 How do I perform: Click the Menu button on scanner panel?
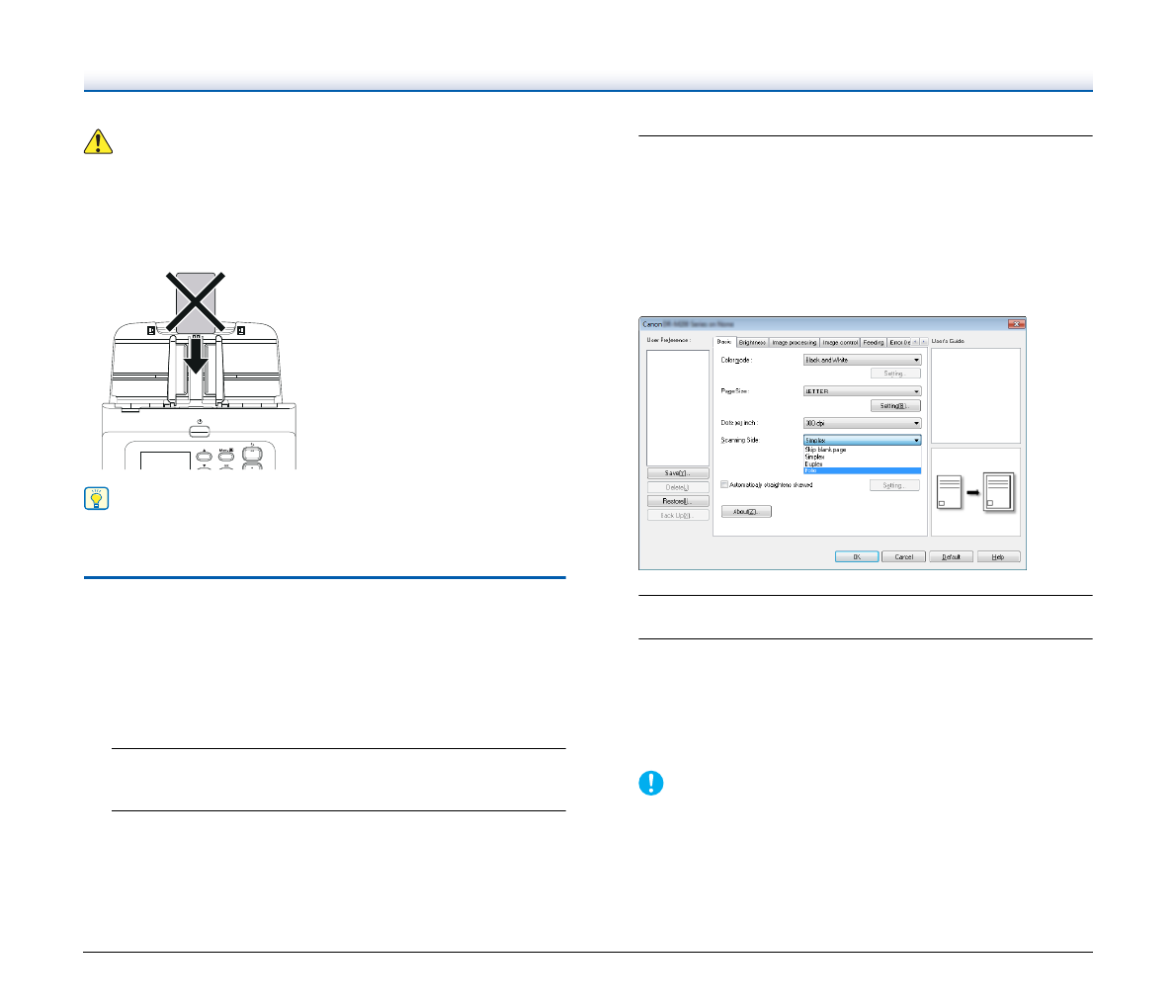[x=225, y=457]
